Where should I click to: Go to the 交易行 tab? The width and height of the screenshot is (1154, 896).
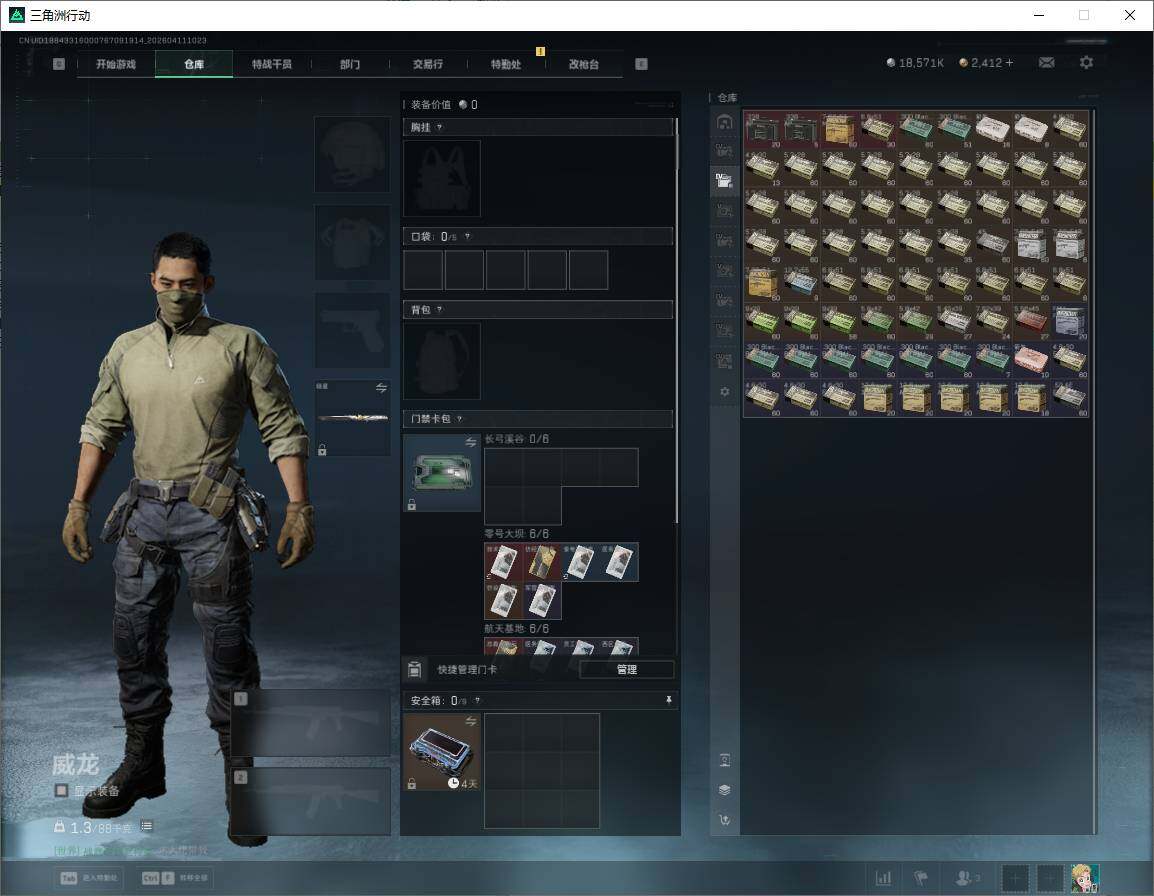click(x=428, y=64)
